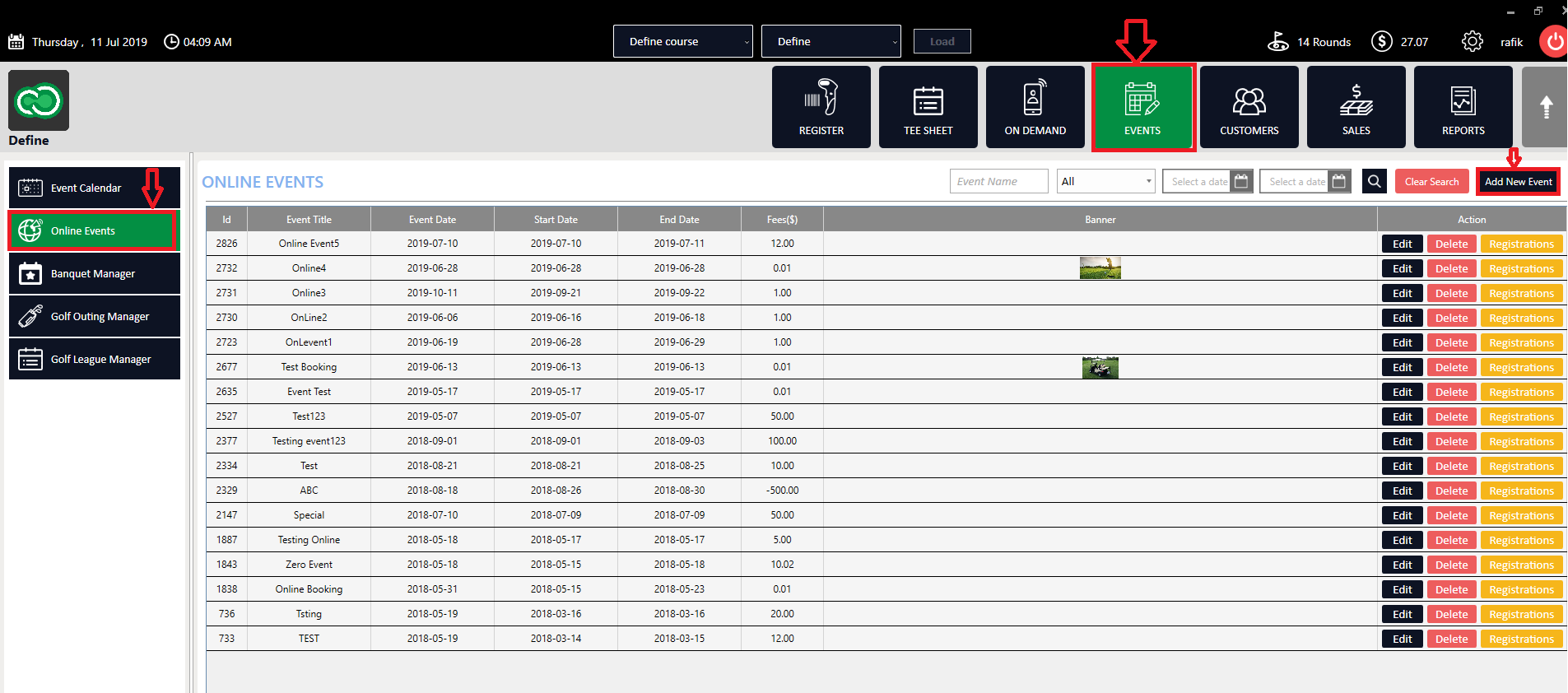View Registrations for Online3 event
1568x693 pixels.
pyautogui.click(x=1521, y=293)
